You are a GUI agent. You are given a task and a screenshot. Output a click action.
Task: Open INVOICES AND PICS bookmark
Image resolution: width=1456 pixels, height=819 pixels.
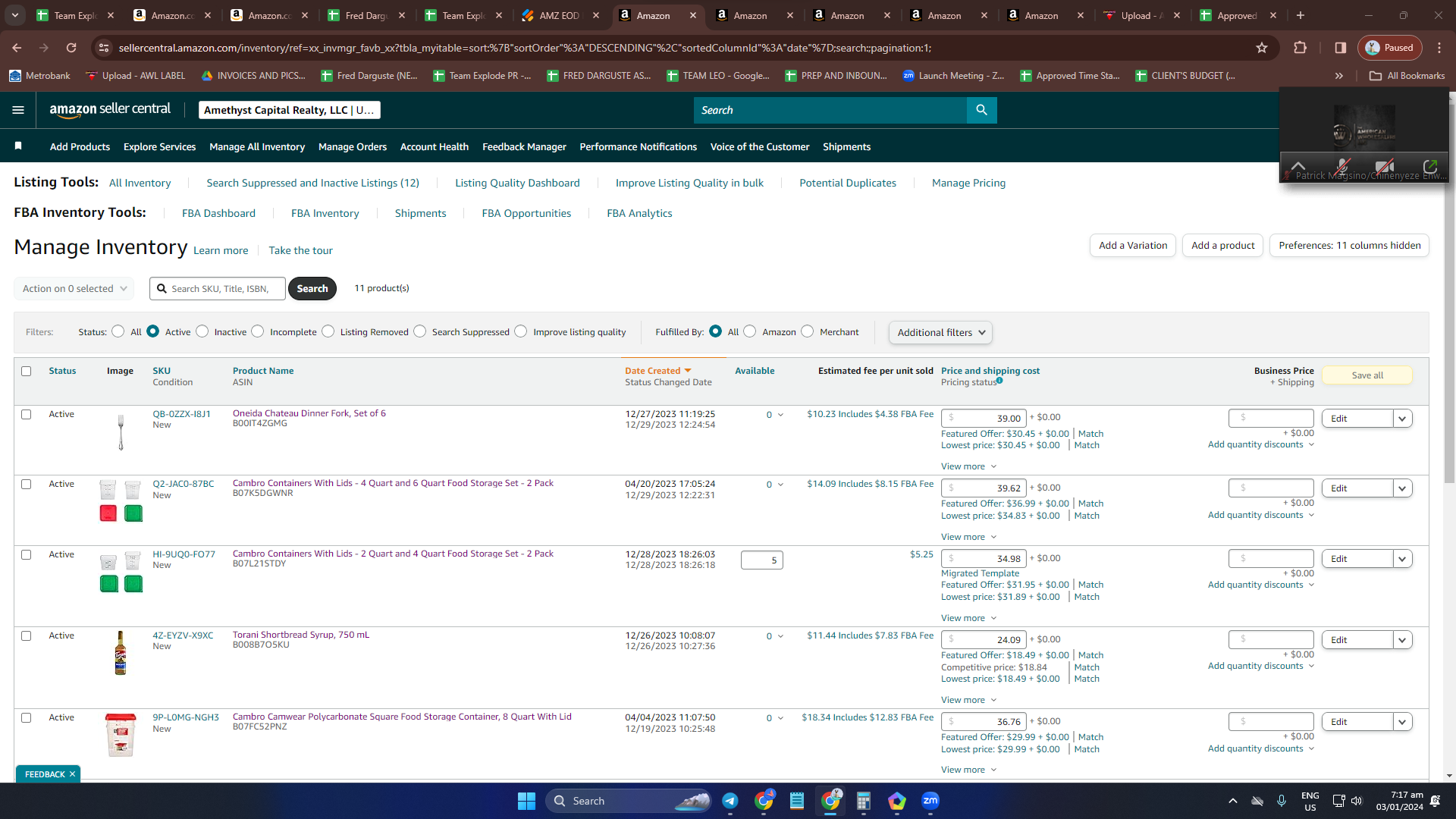[253, 76]
